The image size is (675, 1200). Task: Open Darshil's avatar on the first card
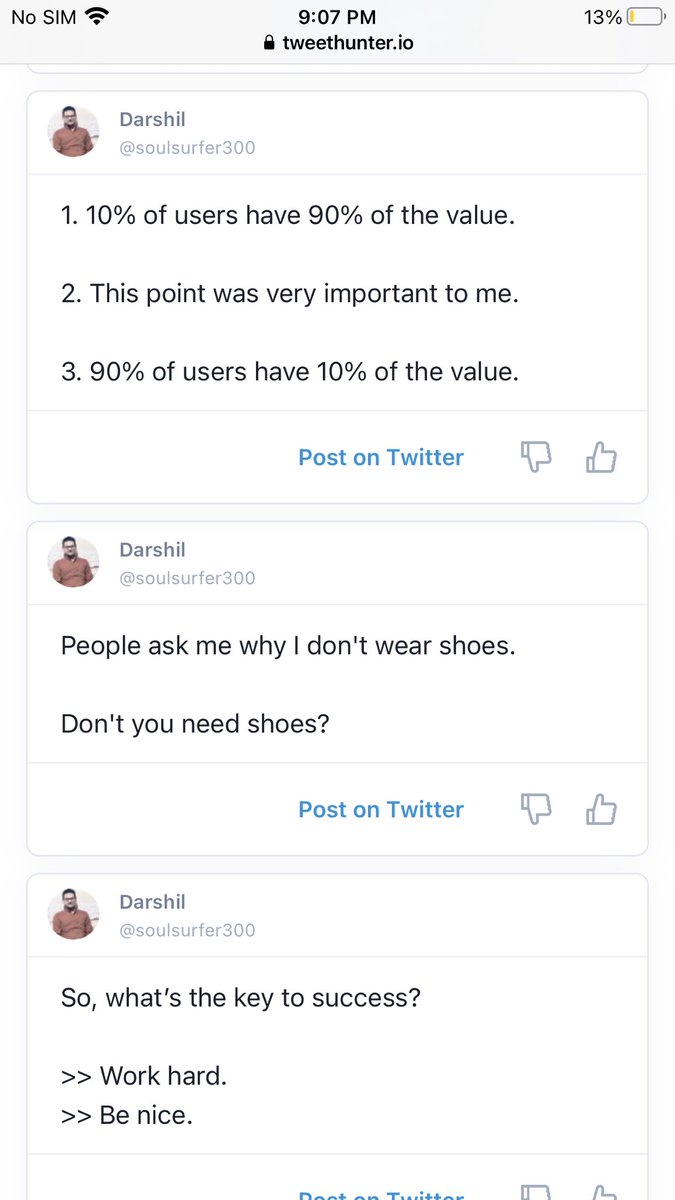point(74,132)
